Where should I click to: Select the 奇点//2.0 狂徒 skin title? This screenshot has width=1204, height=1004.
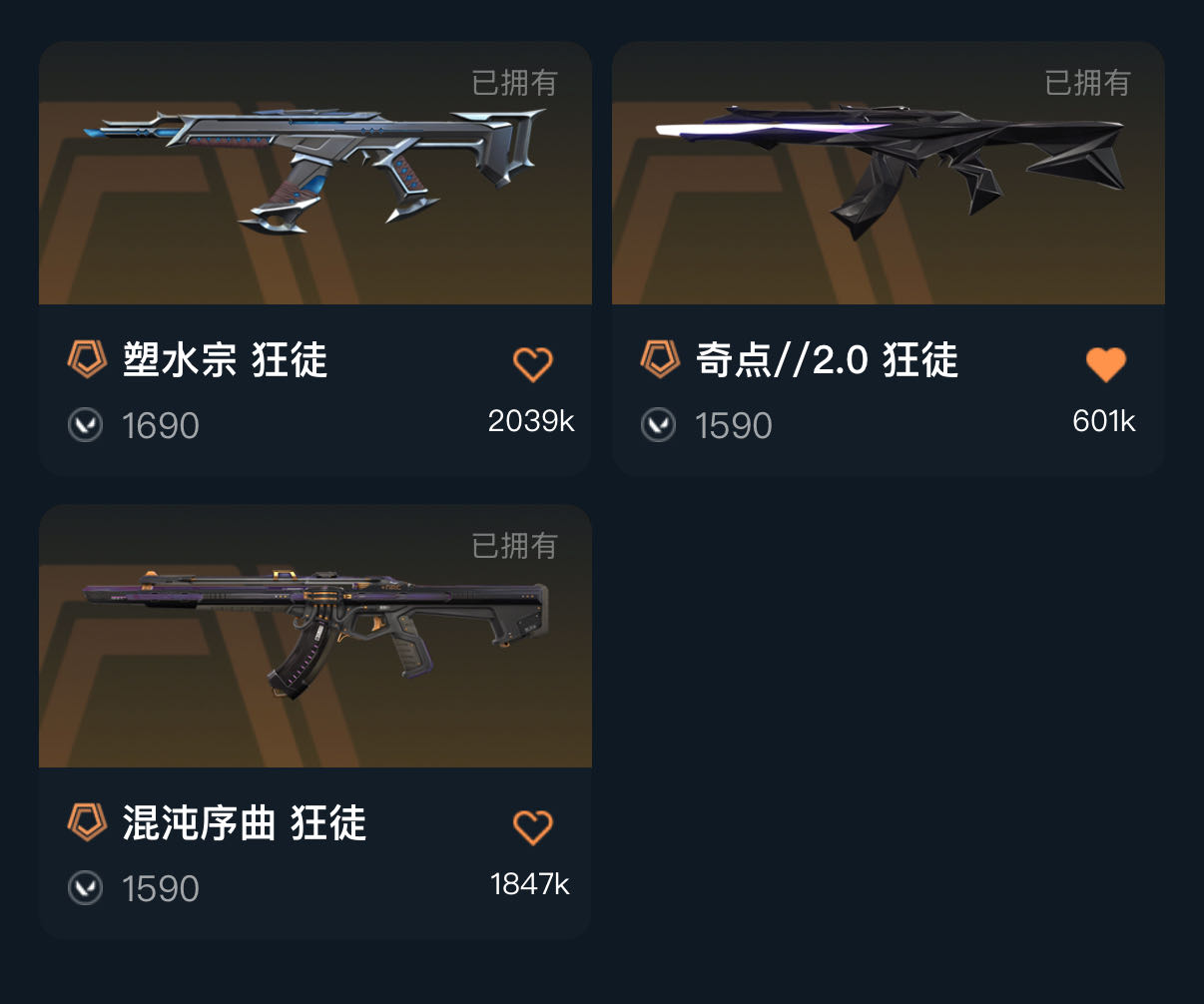(827, 360)
